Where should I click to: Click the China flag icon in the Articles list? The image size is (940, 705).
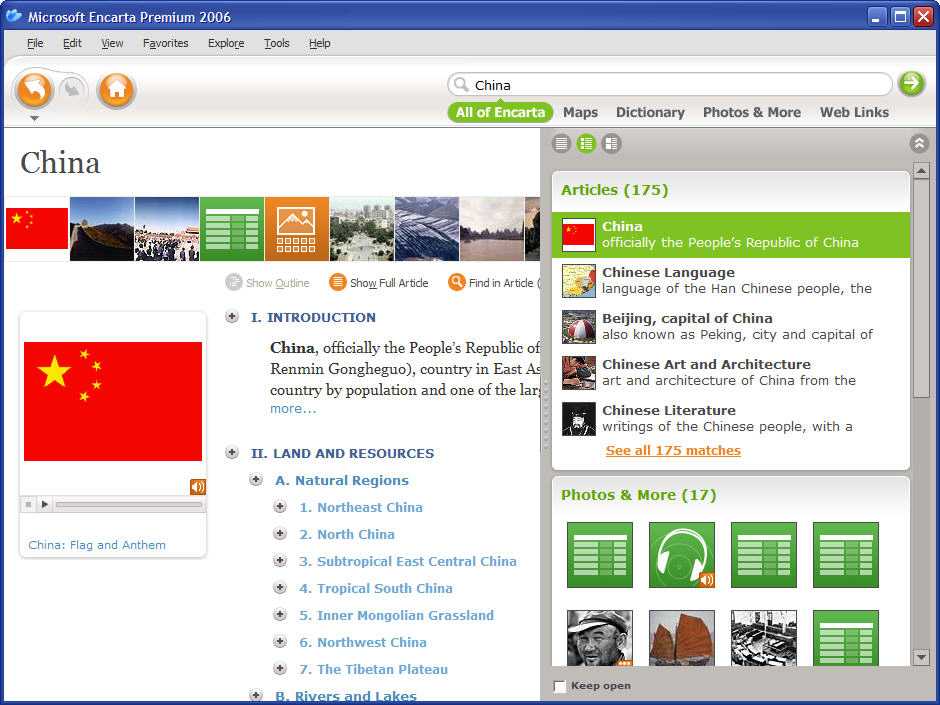pyautogui.click(x=579, y=234)
